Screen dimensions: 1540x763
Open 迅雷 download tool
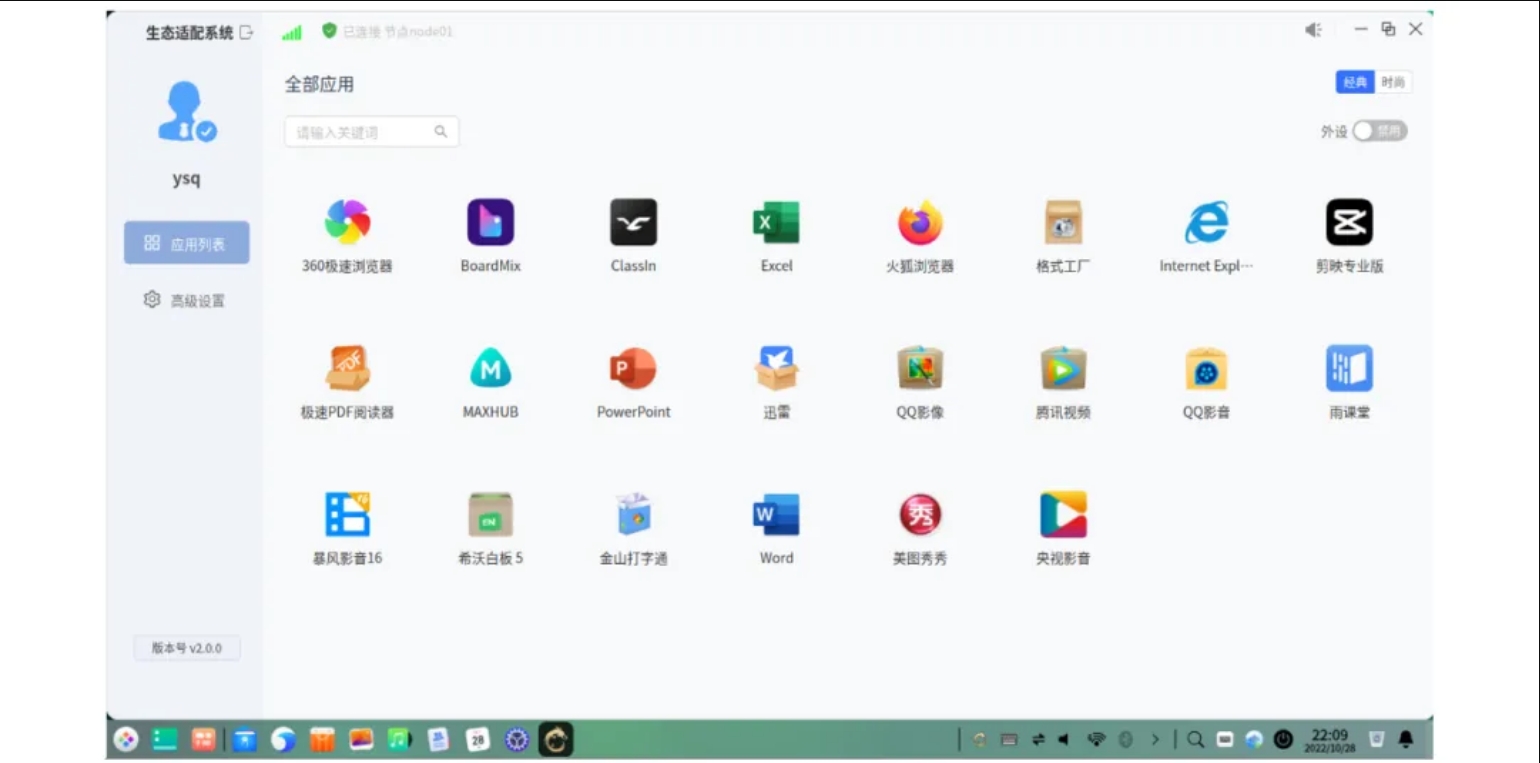[776, 368]
